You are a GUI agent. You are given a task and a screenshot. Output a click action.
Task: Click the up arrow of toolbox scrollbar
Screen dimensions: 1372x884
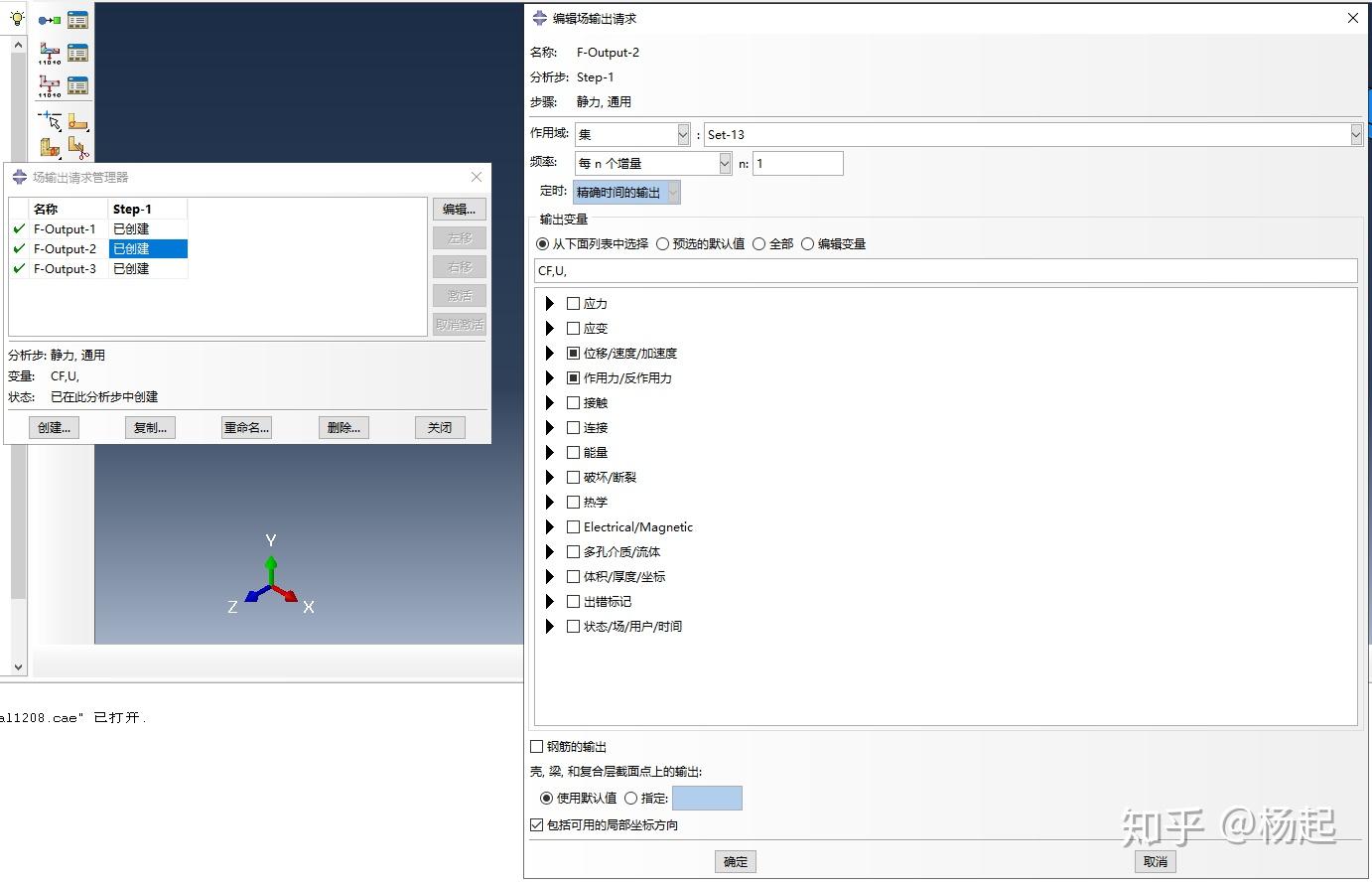[x=18, y=45]
